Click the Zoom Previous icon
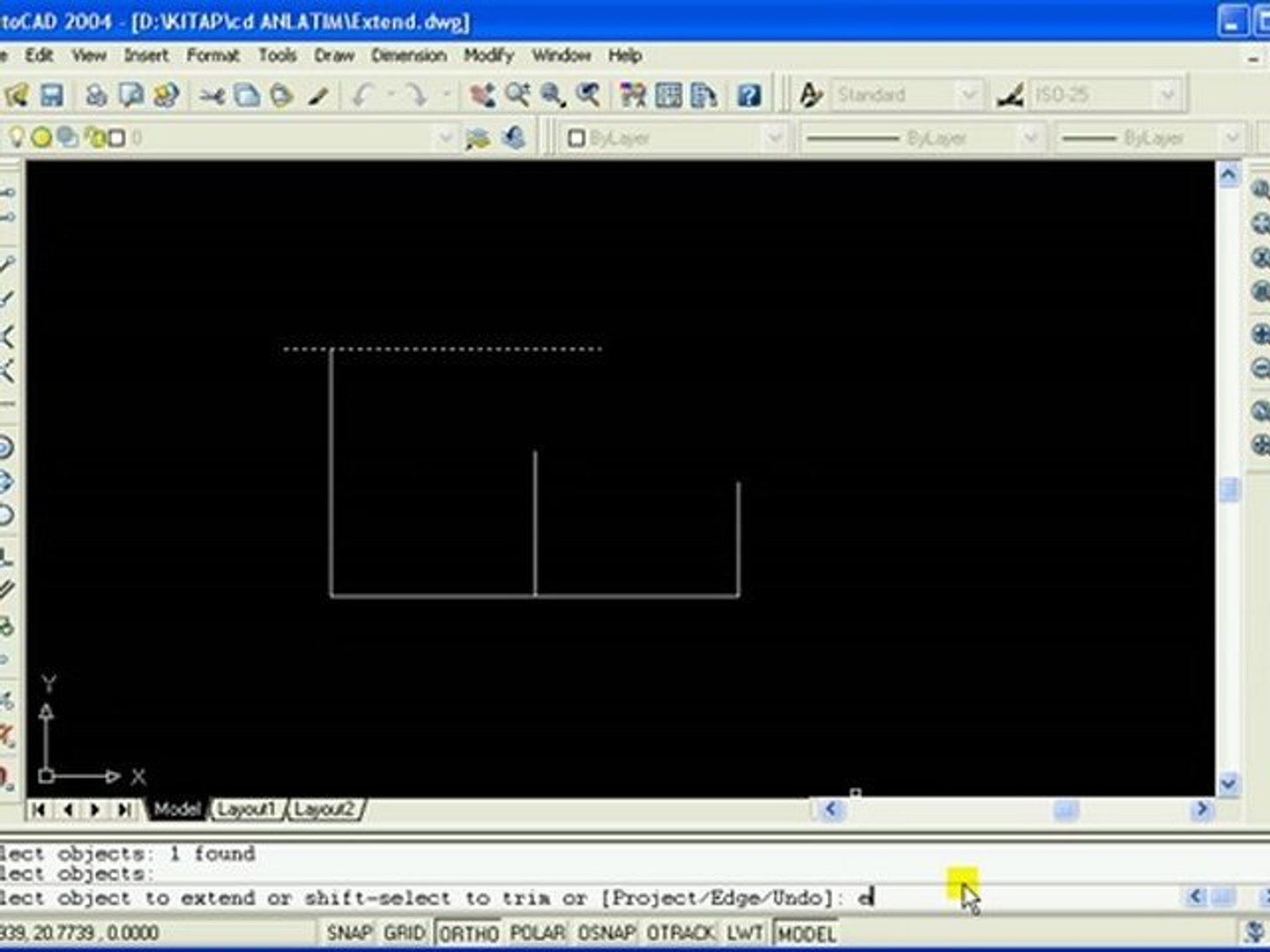The image size is (1270, 952). [x=588, y=94]
